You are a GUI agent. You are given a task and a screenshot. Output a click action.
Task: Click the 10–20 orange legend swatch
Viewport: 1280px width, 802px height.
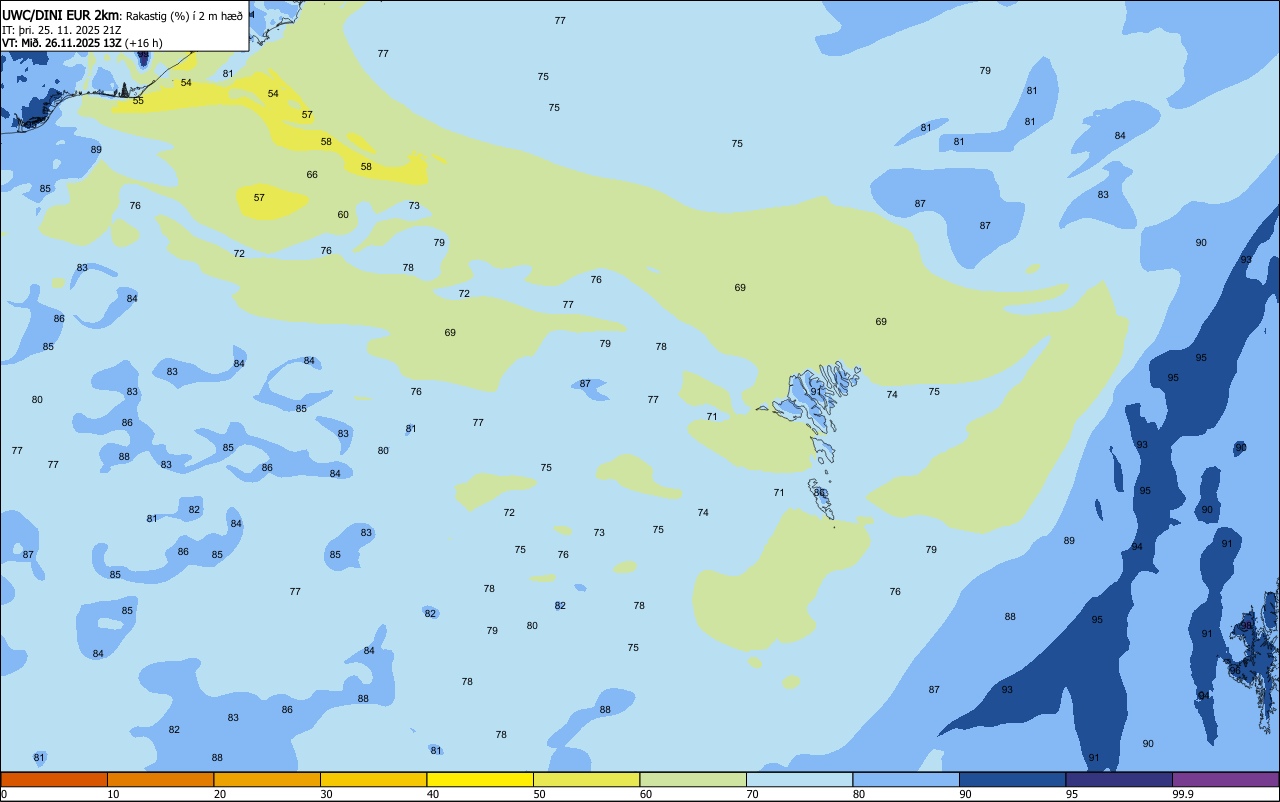(160, 779)
